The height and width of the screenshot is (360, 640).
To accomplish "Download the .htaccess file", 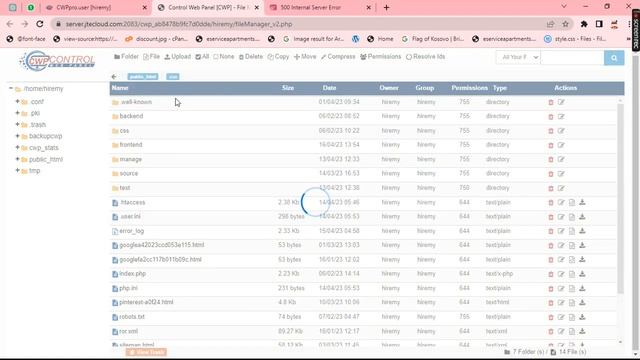I will 582,202.
